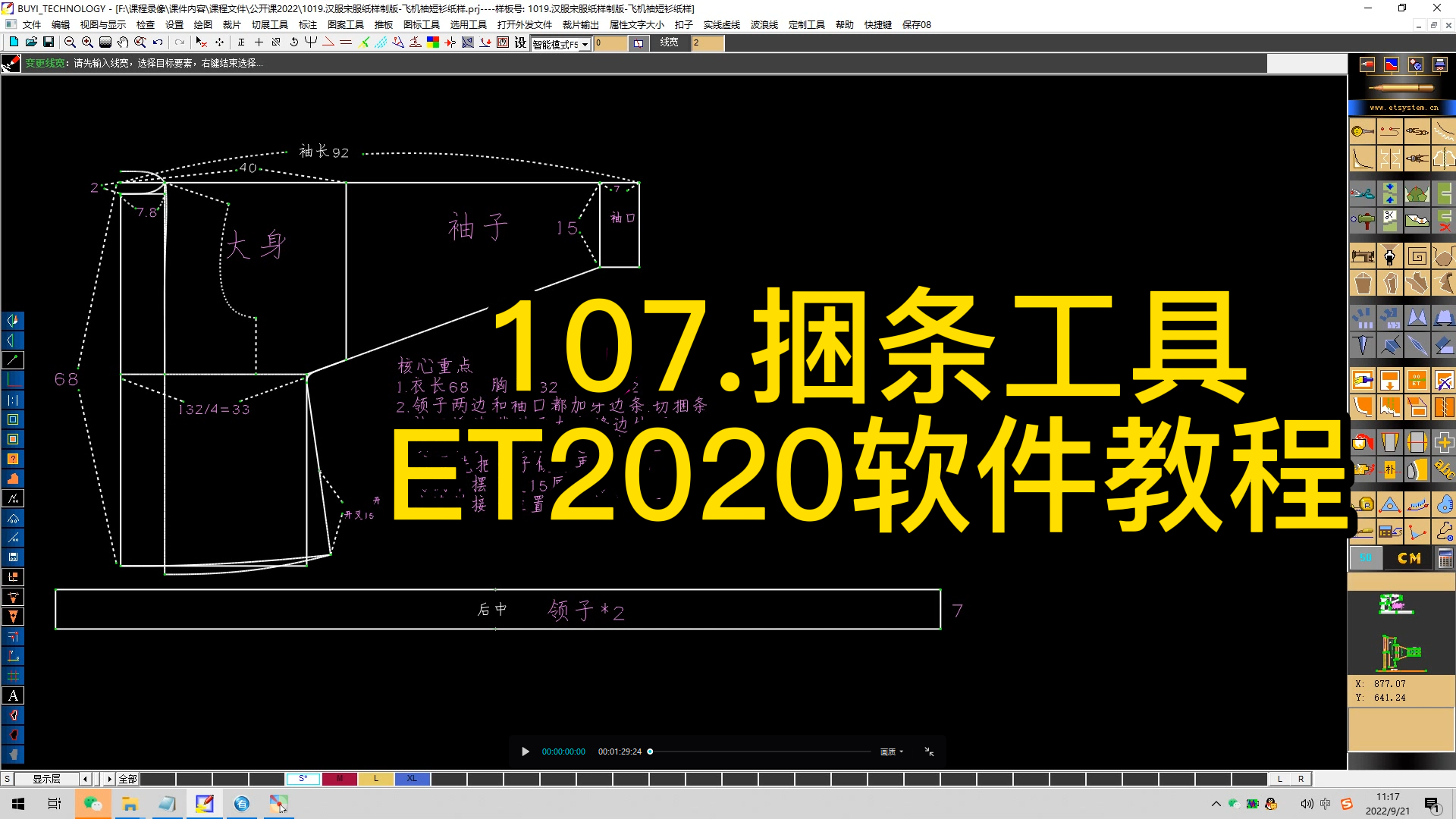The height and width of the screenshot is (819, 1456).
Task: Expand the system tray hidden icons
Action: [x=1216, y=804]
